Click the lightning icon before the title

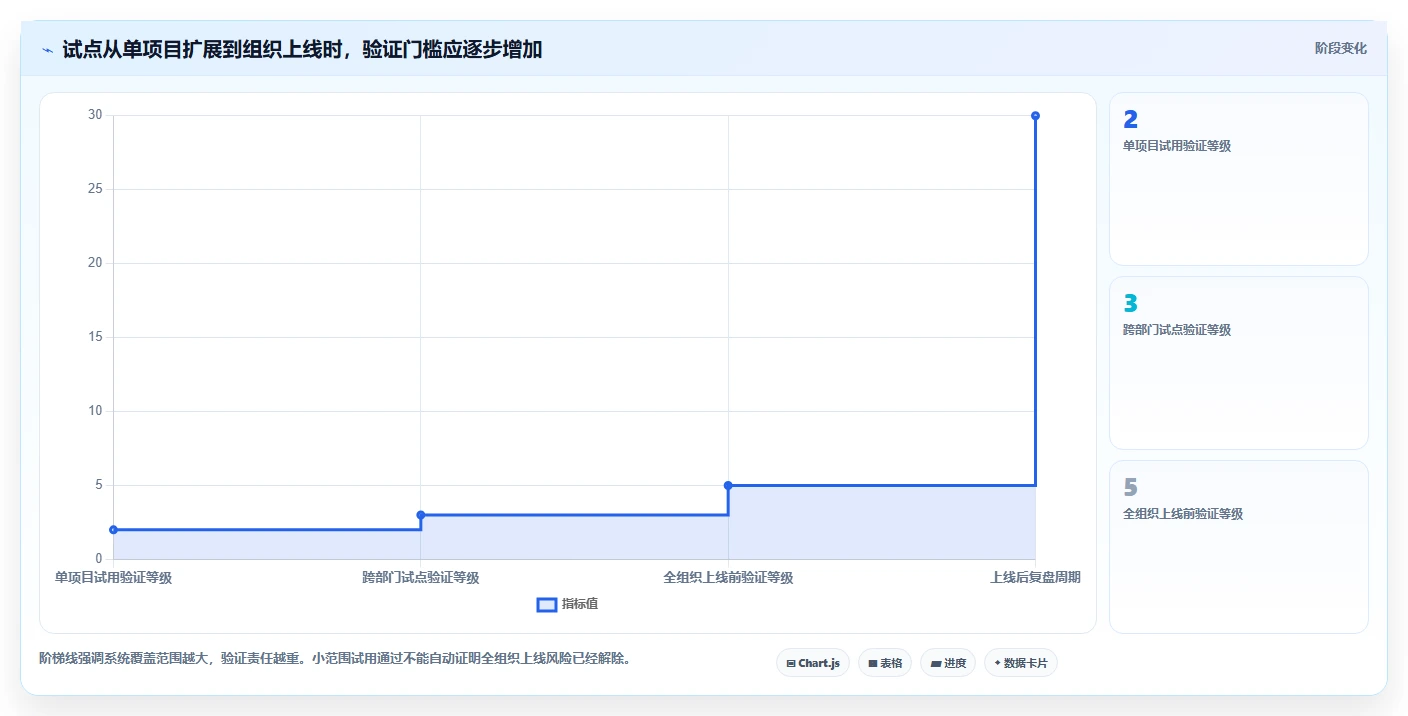click(47, 50)
